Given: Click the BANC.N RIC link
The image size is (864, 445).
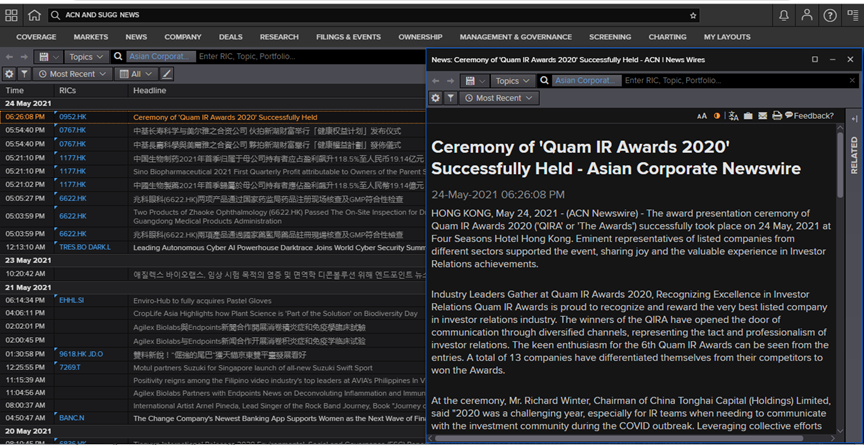Looking at the screenshot, I should point(72,418).
